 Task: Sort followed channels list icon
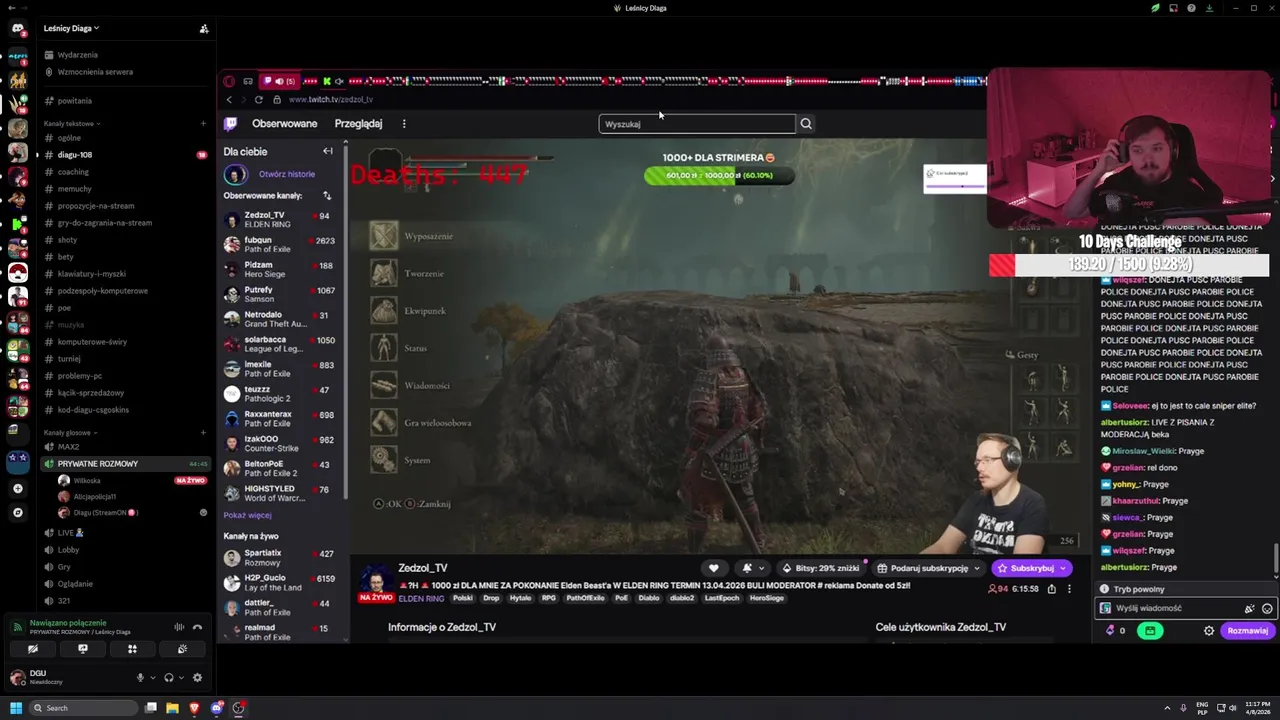click(327, 196)
